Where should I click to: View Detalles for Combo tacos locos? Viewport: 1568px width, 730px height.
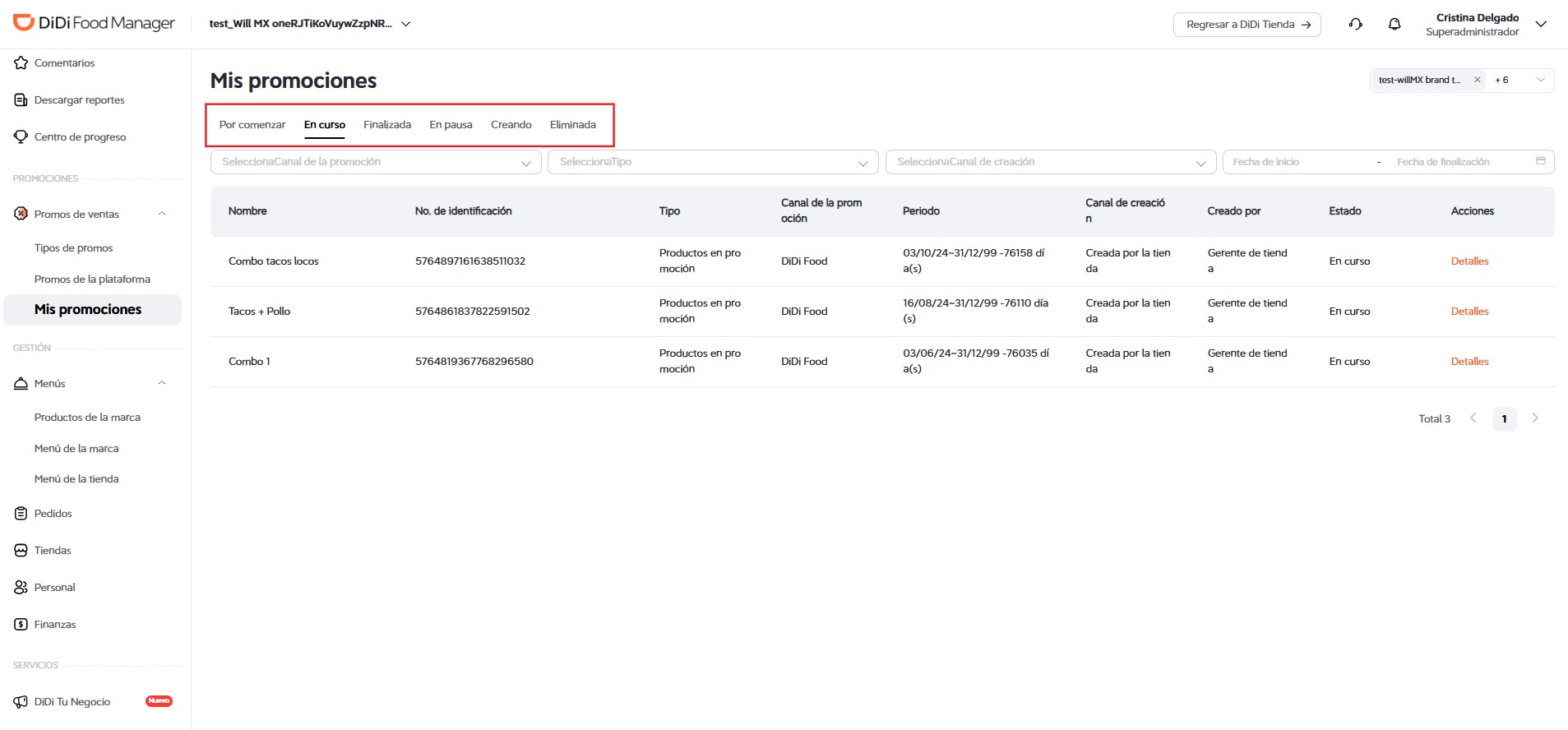coord(1469,261)
